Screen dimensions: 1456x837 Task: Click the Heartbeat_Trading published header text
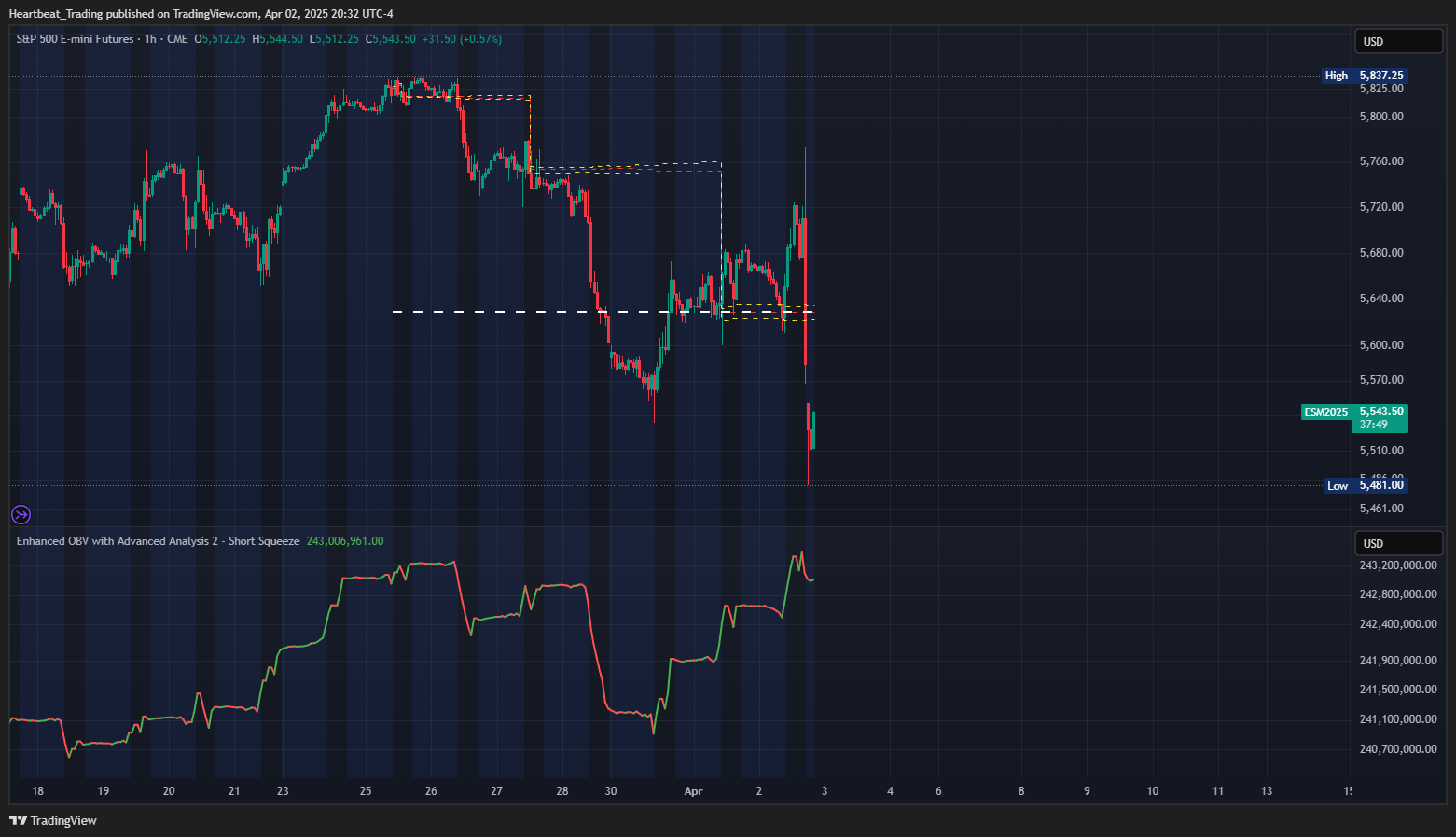click(x=201, y=13)
